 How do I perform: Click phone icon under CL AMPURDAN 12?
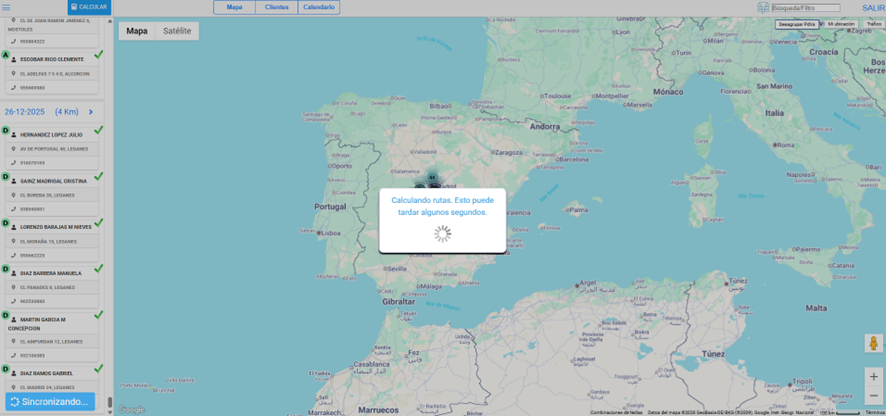[x=14, y=356]
